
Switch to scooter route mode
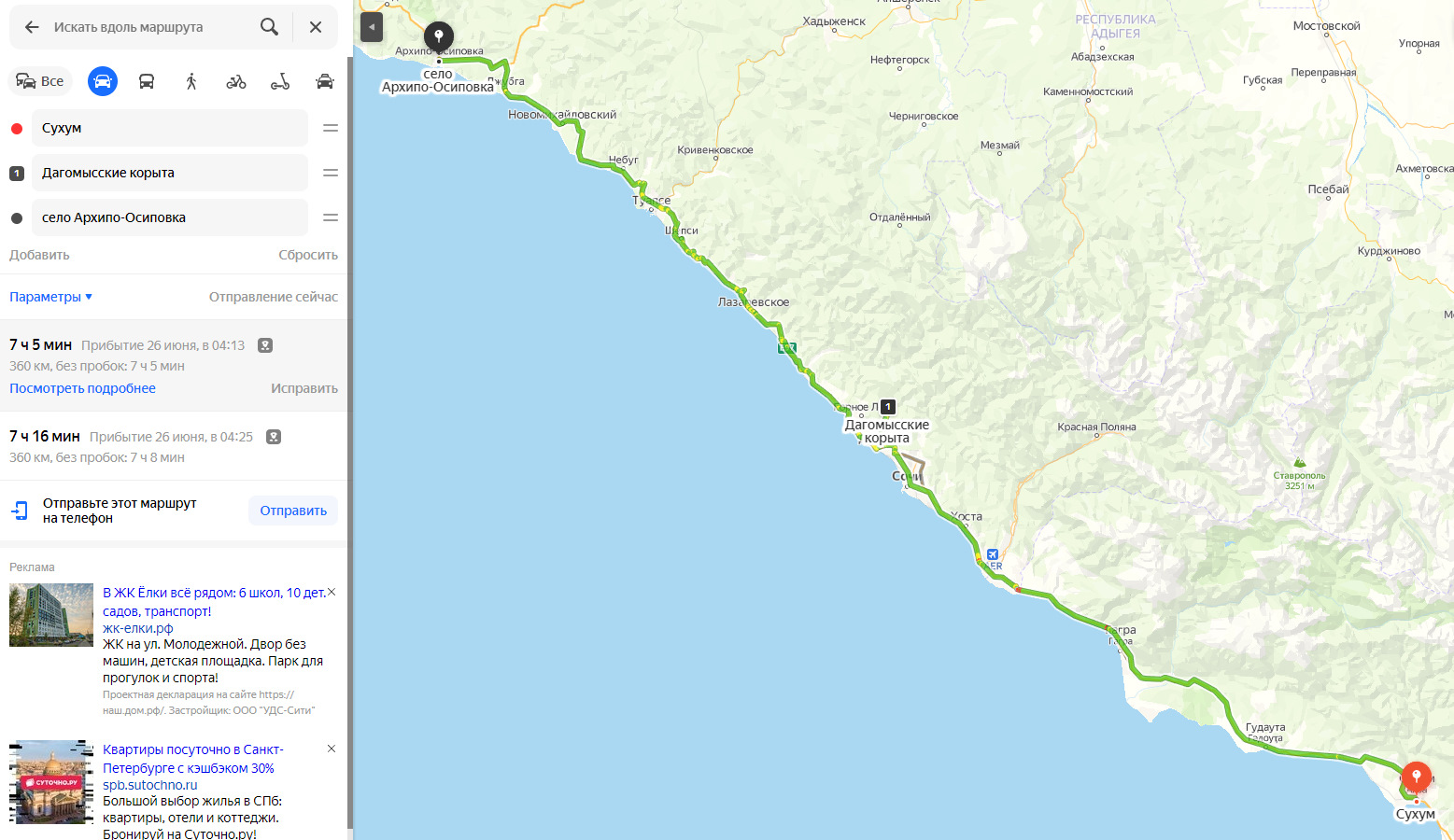point(280,81)
